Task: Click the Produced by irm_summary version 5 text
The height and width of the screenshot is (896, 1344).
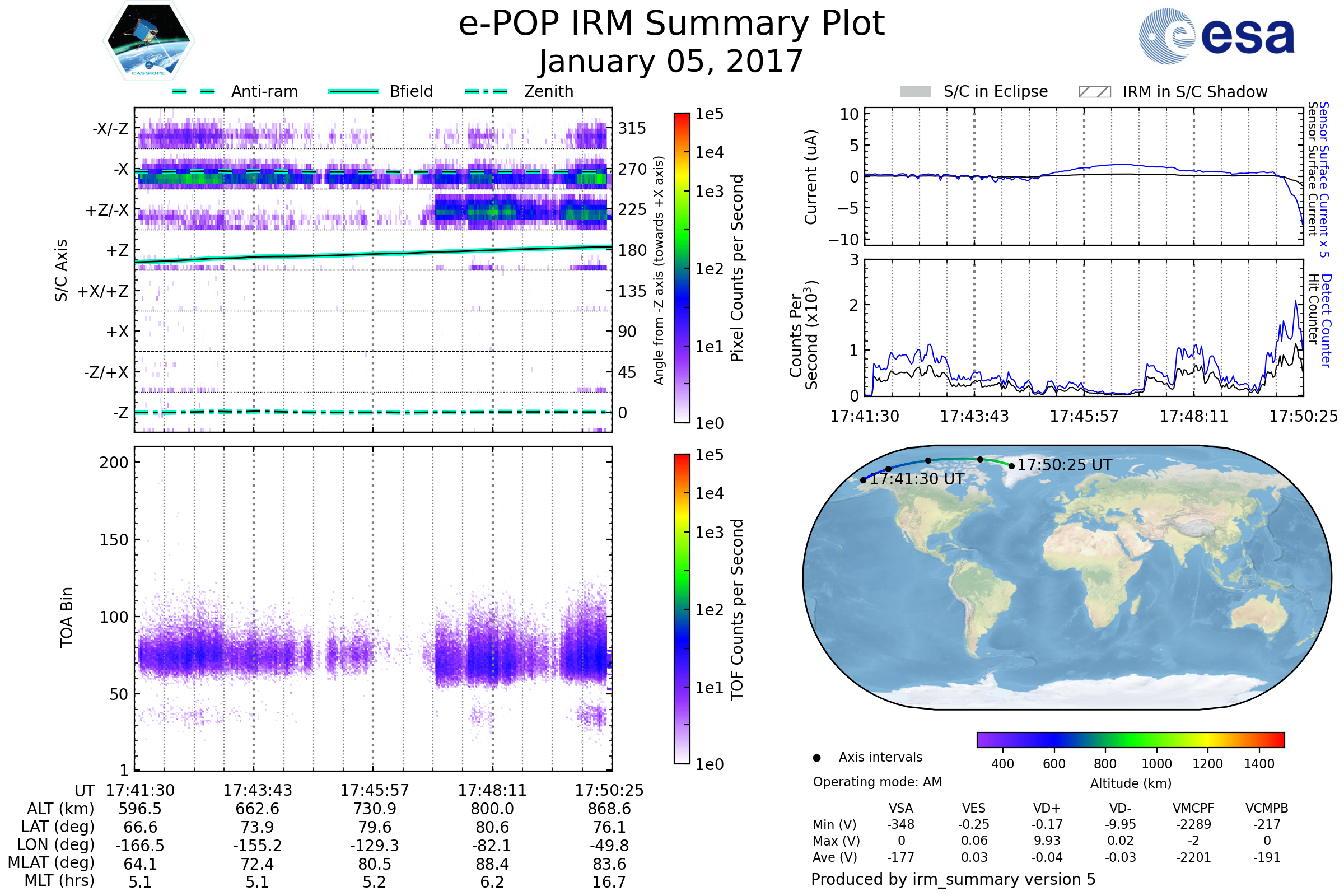Action: [x=953, y=879]
